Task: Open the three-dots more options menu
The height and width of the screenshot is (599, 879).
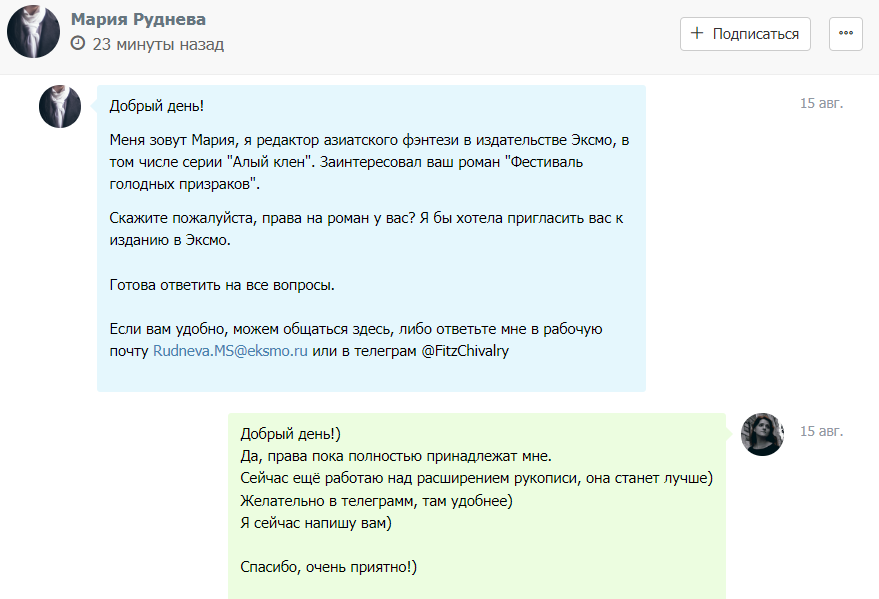Action: [846, 34]
